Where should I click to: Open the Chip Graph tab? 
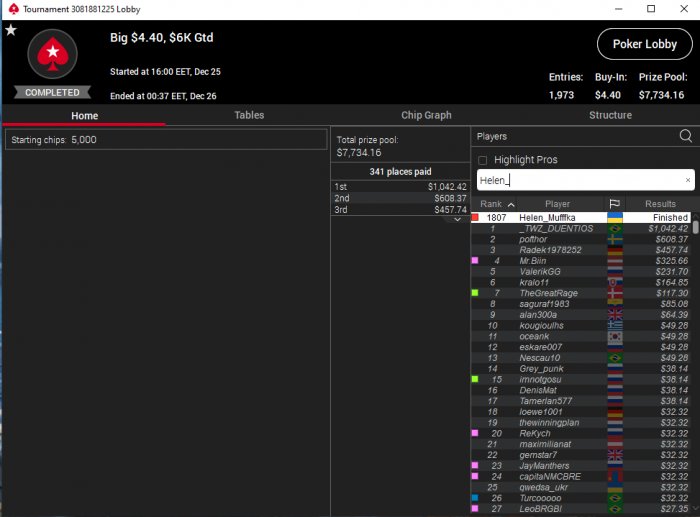pyautogui.click(x=426, y=115)
